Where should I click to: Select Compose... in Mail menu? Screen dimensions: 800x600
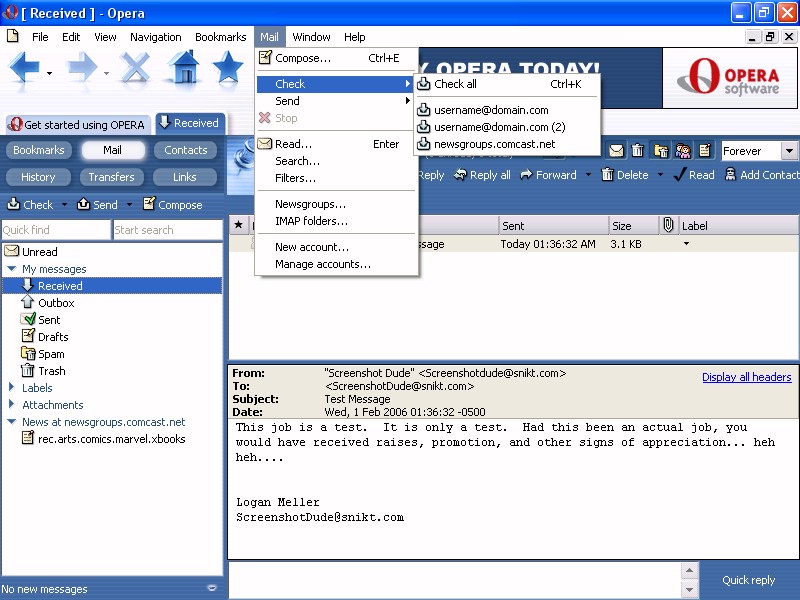pos(337,58)
